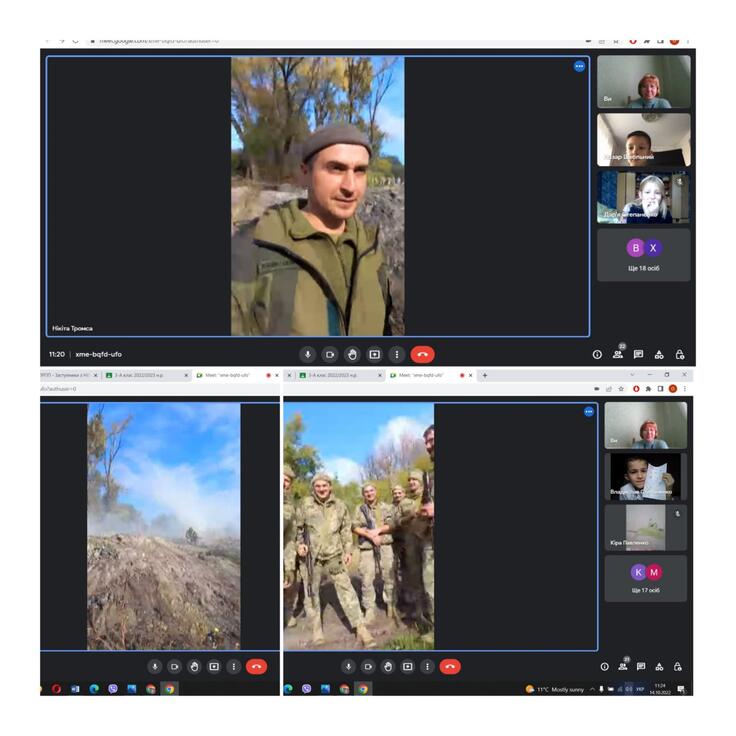Raise hand in the top Meet window
This screenshot has height=736, width=736.
coord(352,354)
